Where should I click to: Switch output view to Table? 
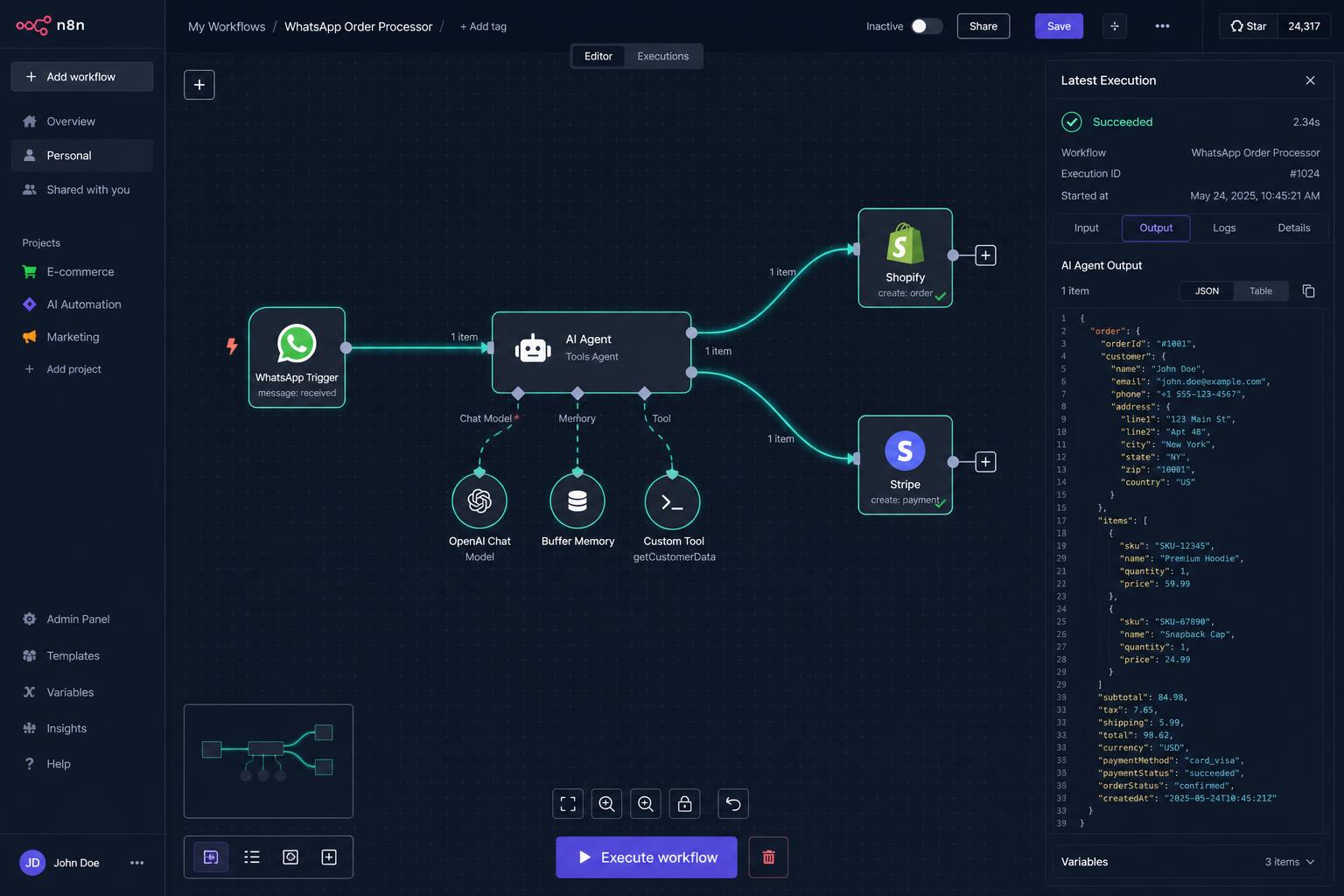1261,291
